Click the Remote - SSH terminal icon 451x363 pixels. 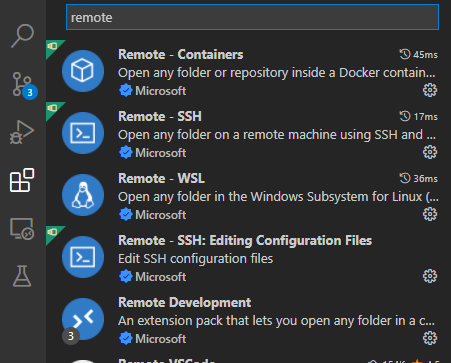(83, 133)
